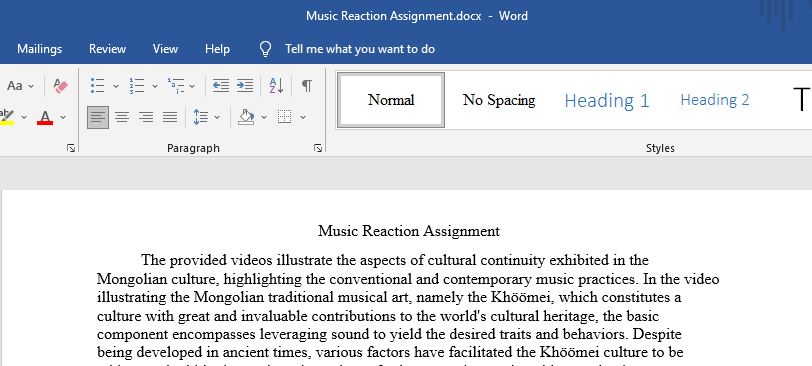Image resolution: width=812 pixels, height=366 pixels.
Task: Click the Line and Paragraph Spacing icon
Action: [x=200, y=118]
